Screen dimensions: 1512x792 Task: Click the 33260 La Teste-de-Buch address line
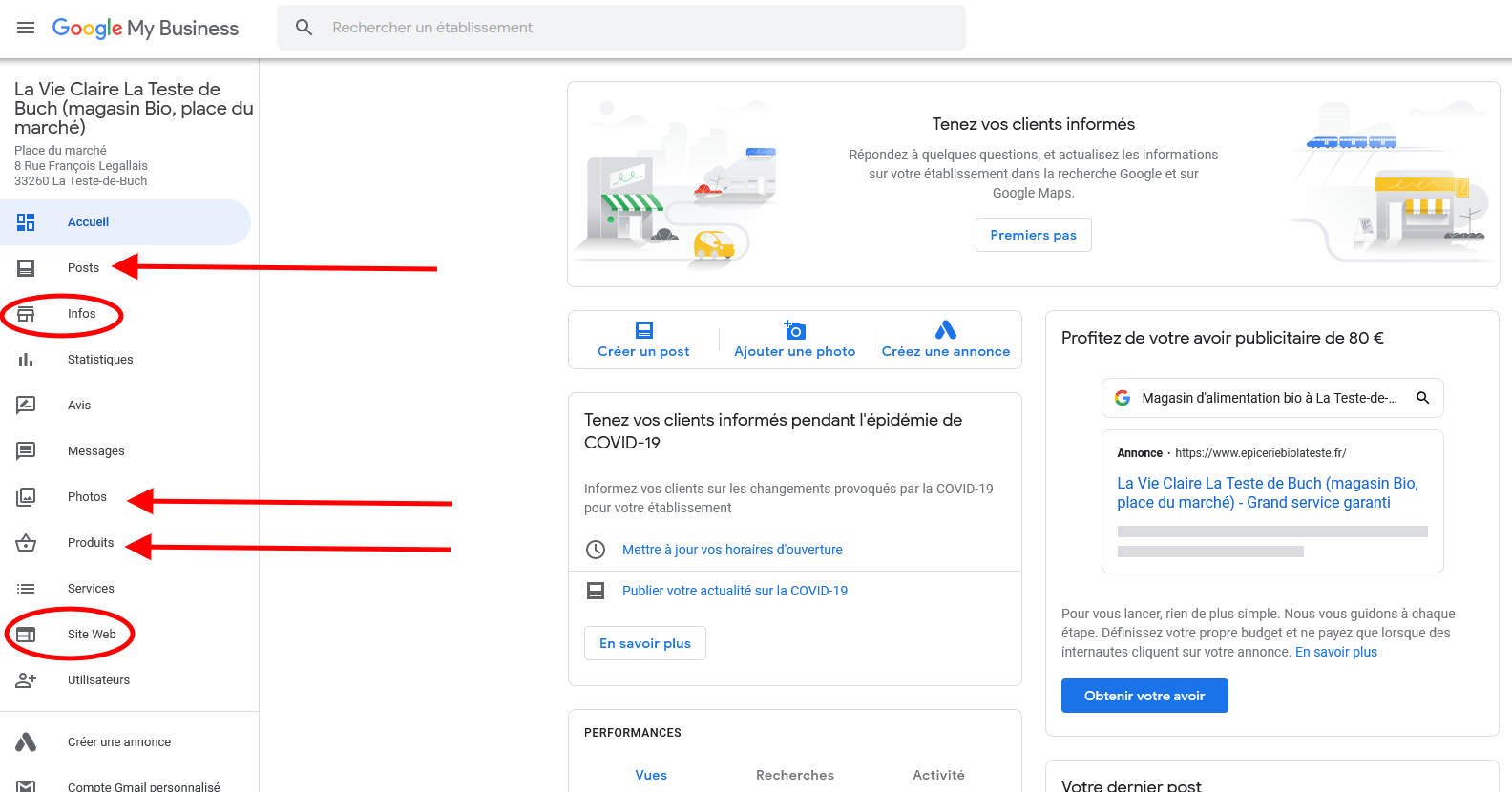81,181
